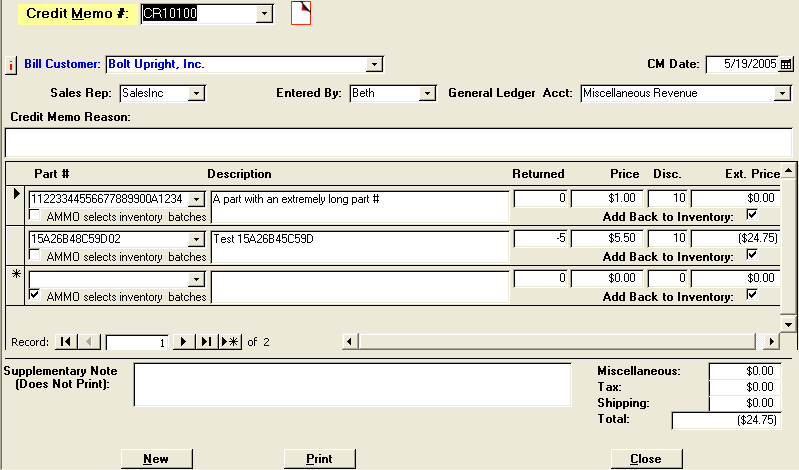Open the Sales Rep dropdown
Viewport: 799px width, 470px height.
coord(196,93)
